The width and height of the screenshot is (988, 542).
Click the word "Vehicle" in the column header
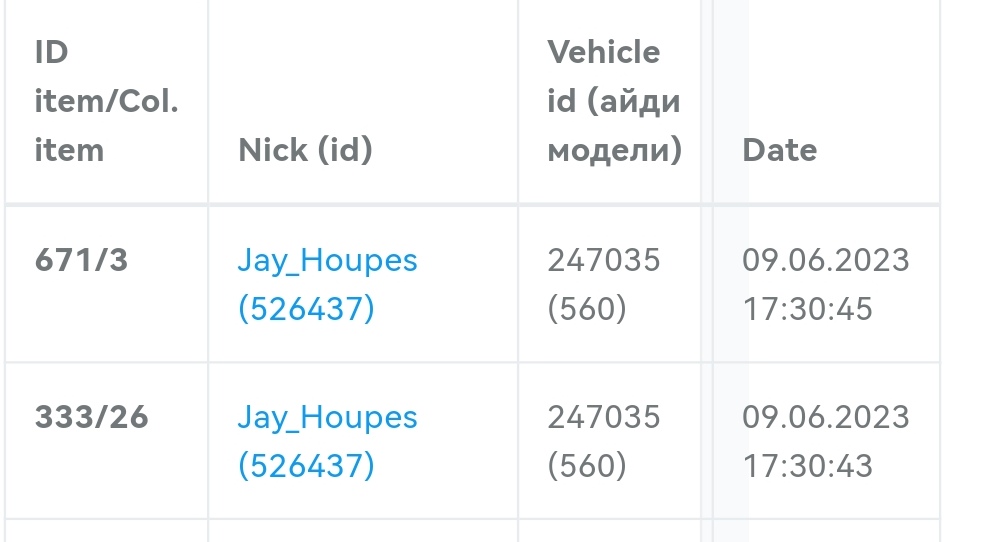604,52
